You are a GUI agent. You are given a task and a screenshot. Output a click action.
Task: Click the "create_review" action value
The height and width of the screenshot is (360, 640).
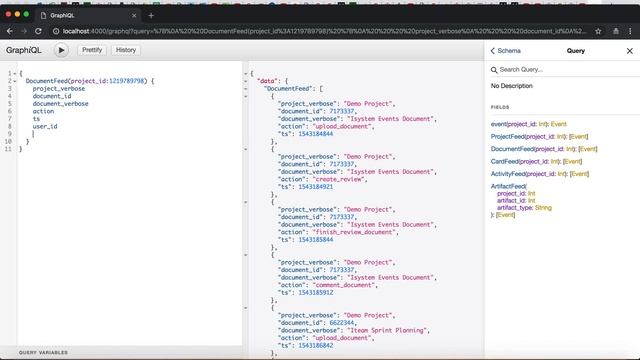pyautogui.click(x=338, y=179)
